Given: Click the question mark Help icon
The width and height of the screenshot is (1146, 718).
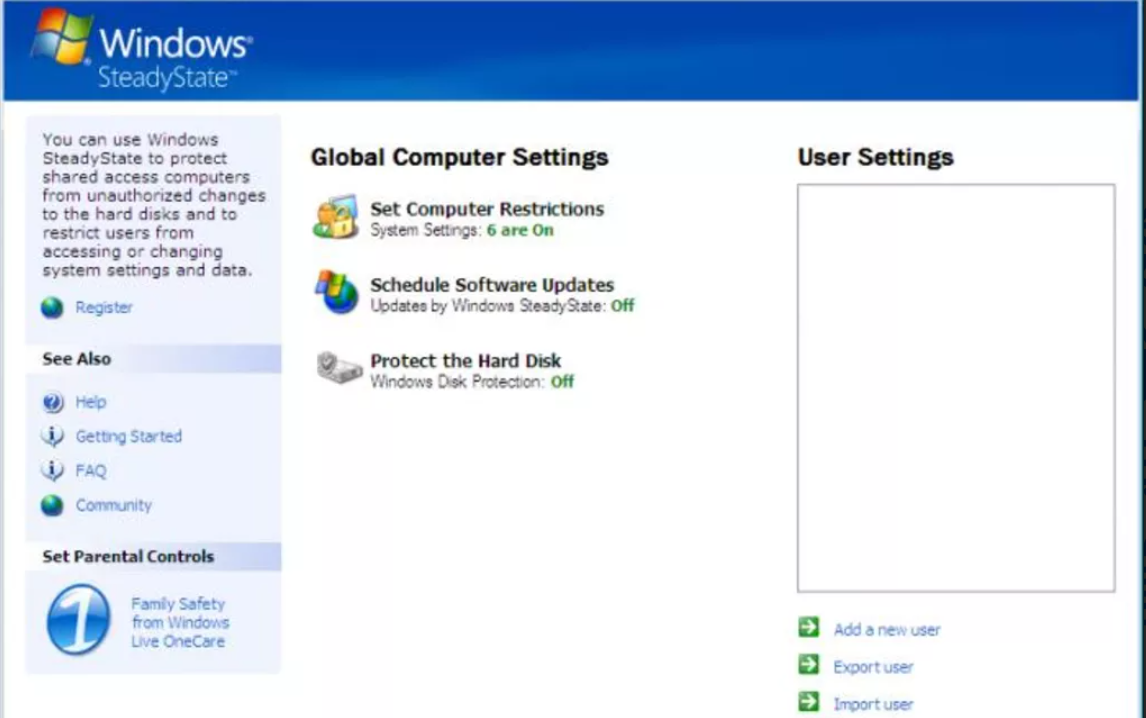Looking at the screenshot, I should pos(53,402).
